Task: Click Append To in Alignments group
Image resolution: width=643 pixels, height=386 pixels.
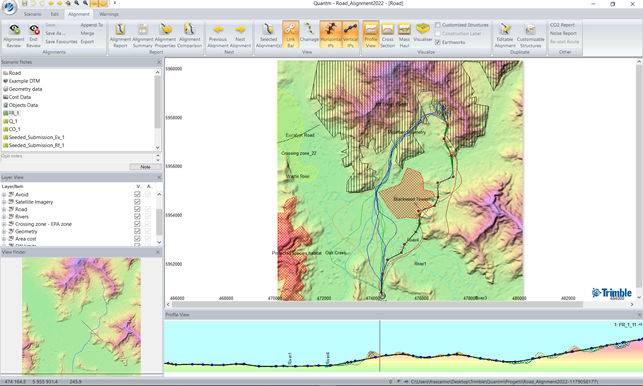Action: (x=91, y=25)
